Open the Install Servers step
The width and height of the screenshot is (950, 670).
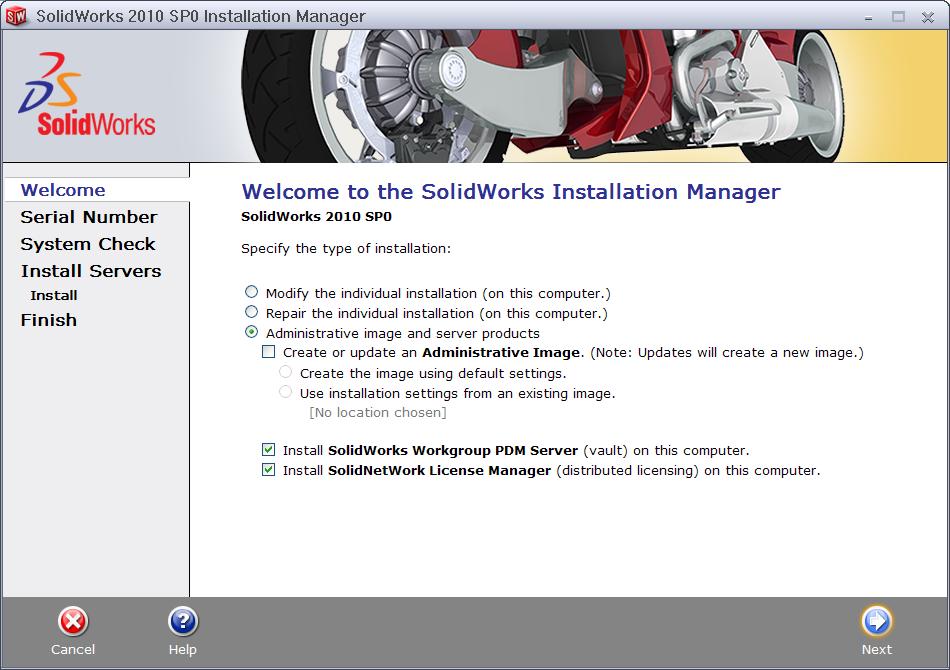[x=91, y=271]
